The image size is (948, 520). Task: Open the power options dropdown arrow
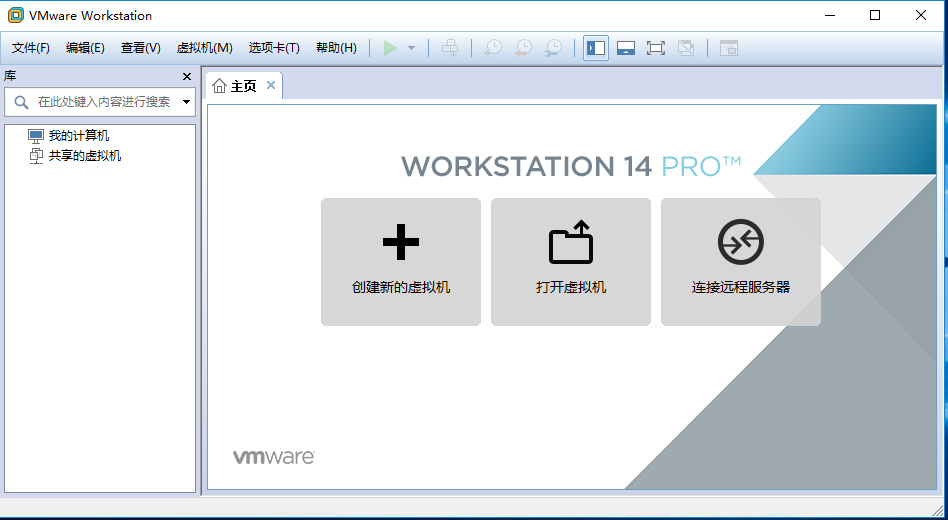coord(412,48)
